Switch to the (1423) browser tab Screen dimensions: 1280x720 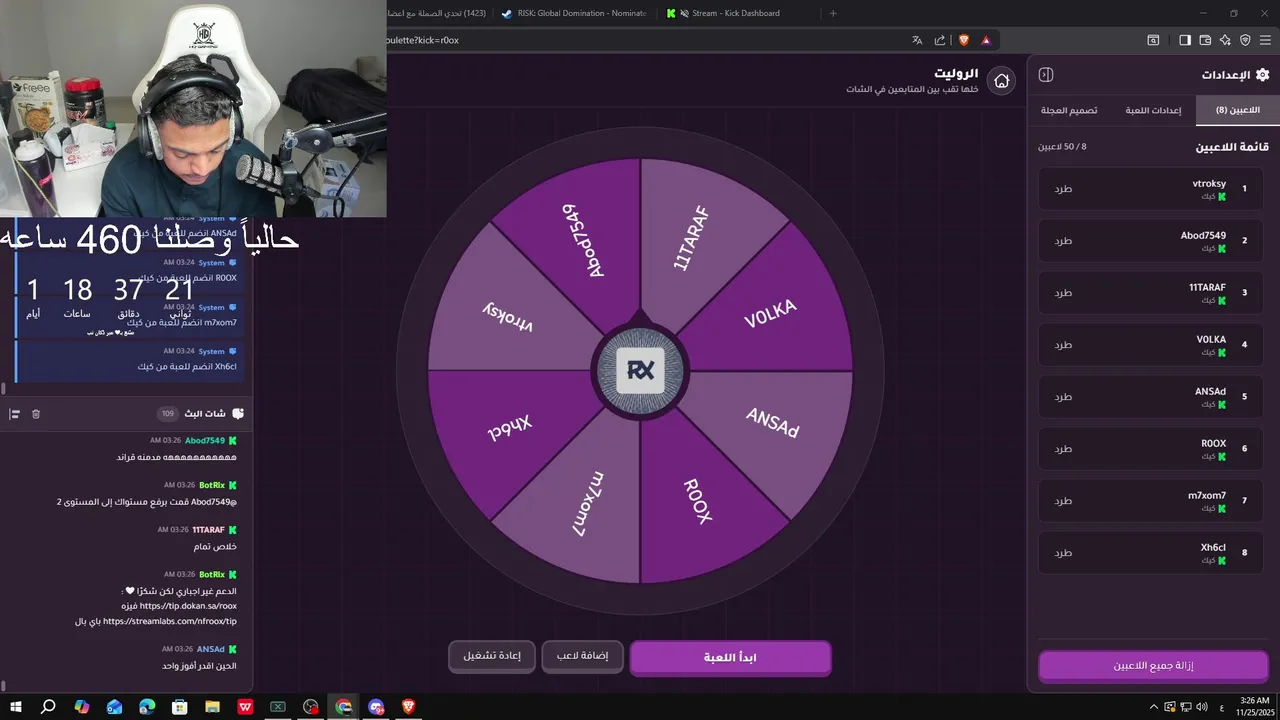[438, 13]
